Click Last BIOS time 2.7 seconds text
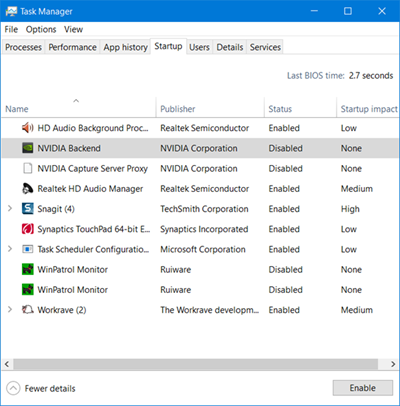 340,76
